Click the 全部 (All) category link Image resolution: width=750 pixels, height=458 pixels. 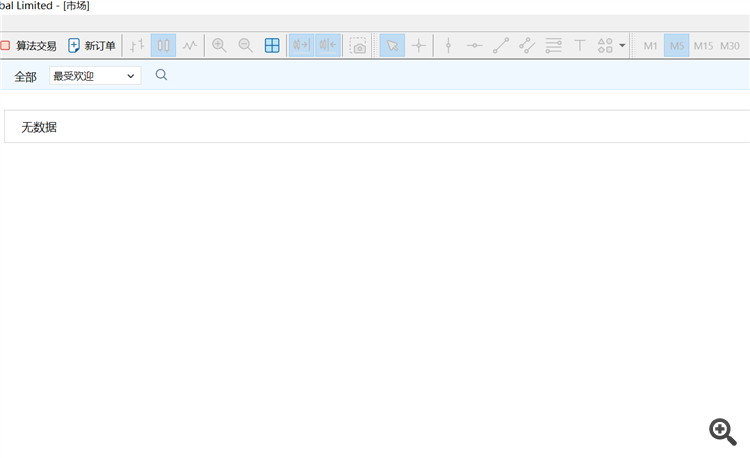[x=25, y=76]
